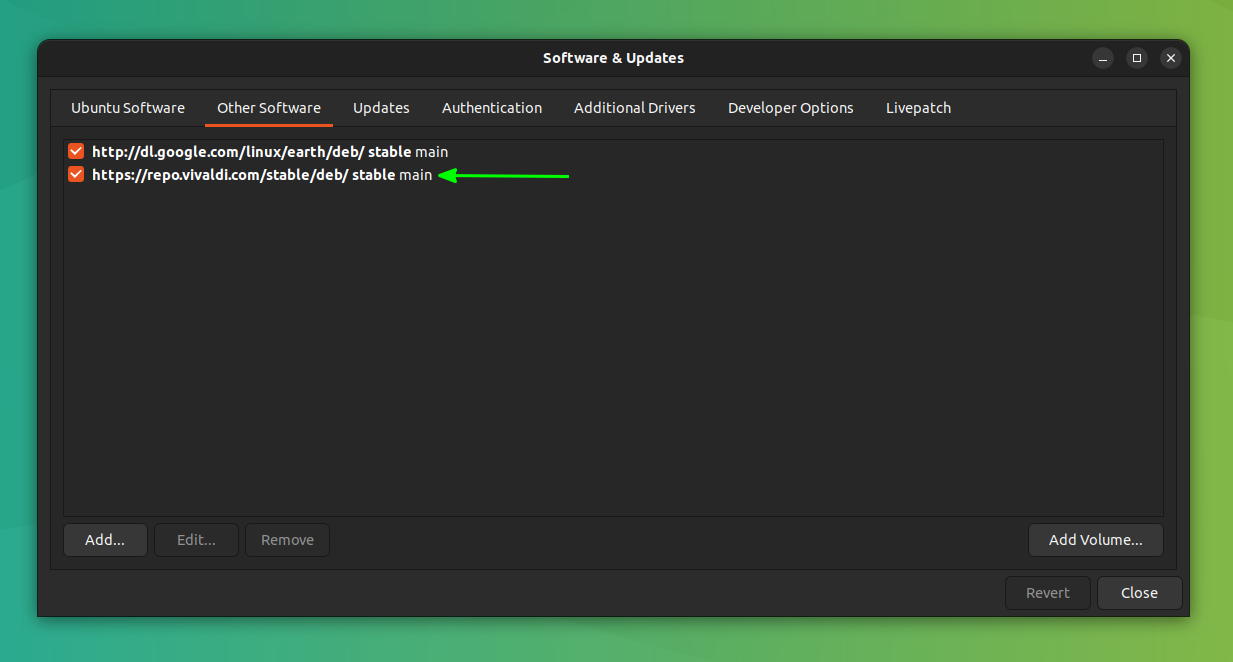1233x662 pixels.
Task: Re-enable the repo.vivaldi.com checkbox
Action: 75,174
